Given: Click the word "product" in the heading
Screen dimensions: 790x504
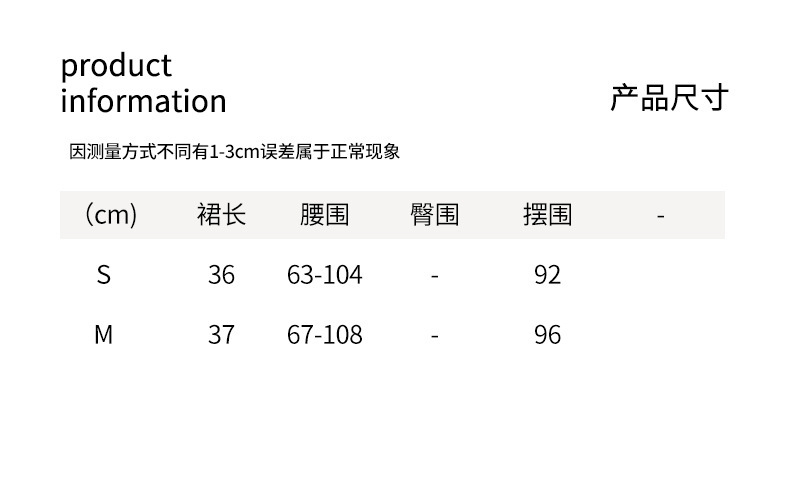Looking at the screenshot, I should click(116, 67).
